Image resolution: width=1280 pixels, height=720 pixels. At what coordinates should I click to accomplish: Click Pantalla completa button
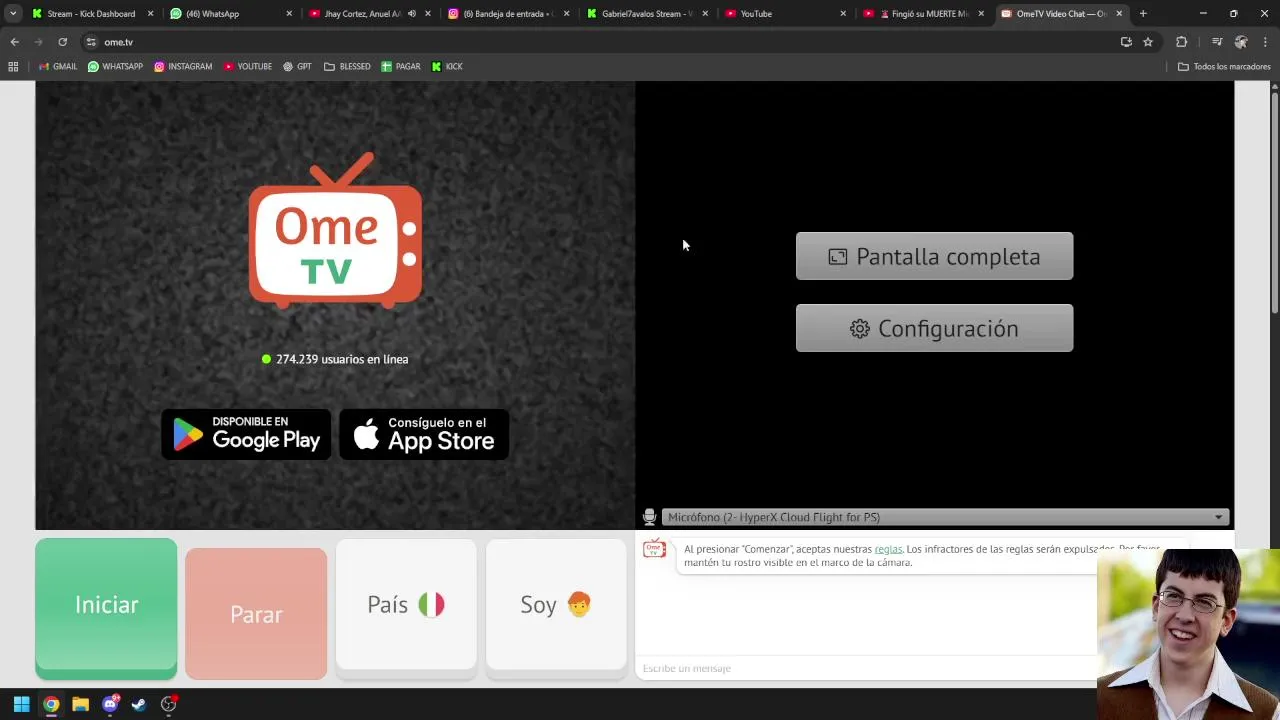tap(934, 256)
